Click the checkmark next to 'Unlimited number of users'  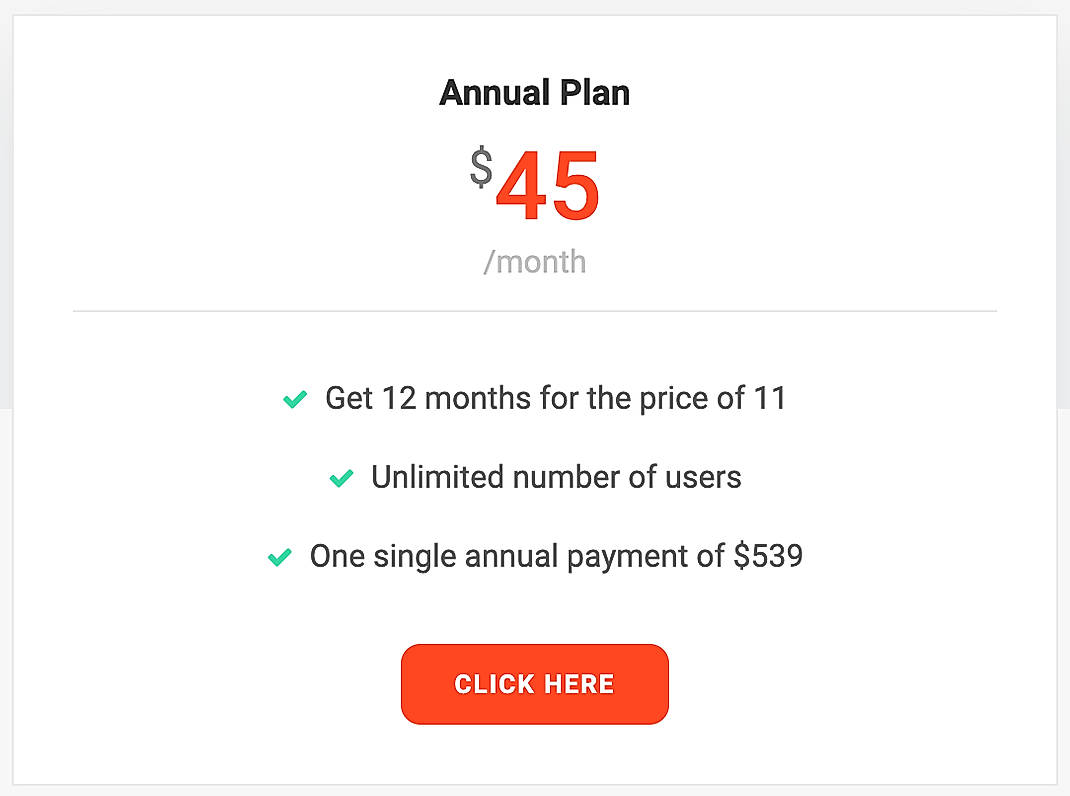[341, 477]
